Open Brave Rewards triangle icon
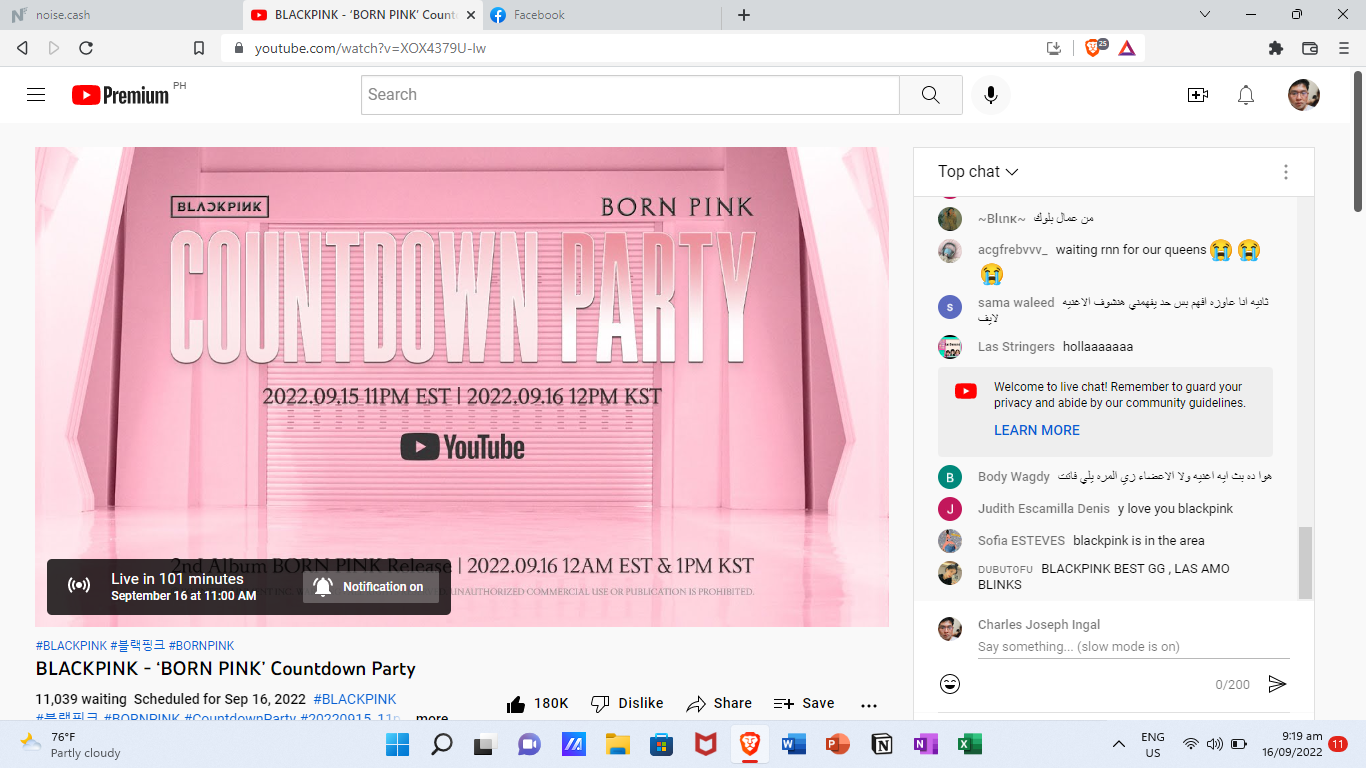1366x768 pixels. coord(1127,48)
